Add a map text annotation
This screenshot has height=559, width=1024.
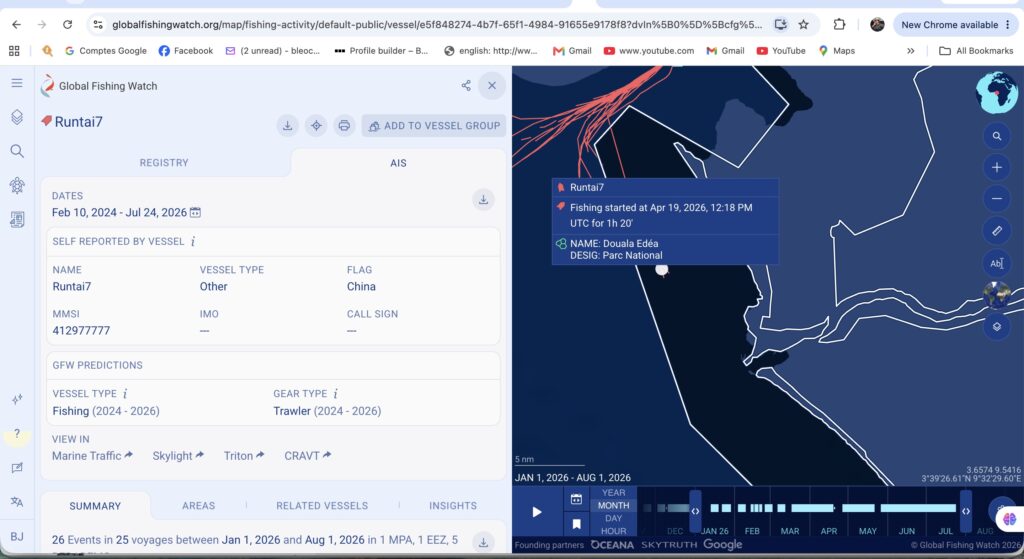(997, 263)
